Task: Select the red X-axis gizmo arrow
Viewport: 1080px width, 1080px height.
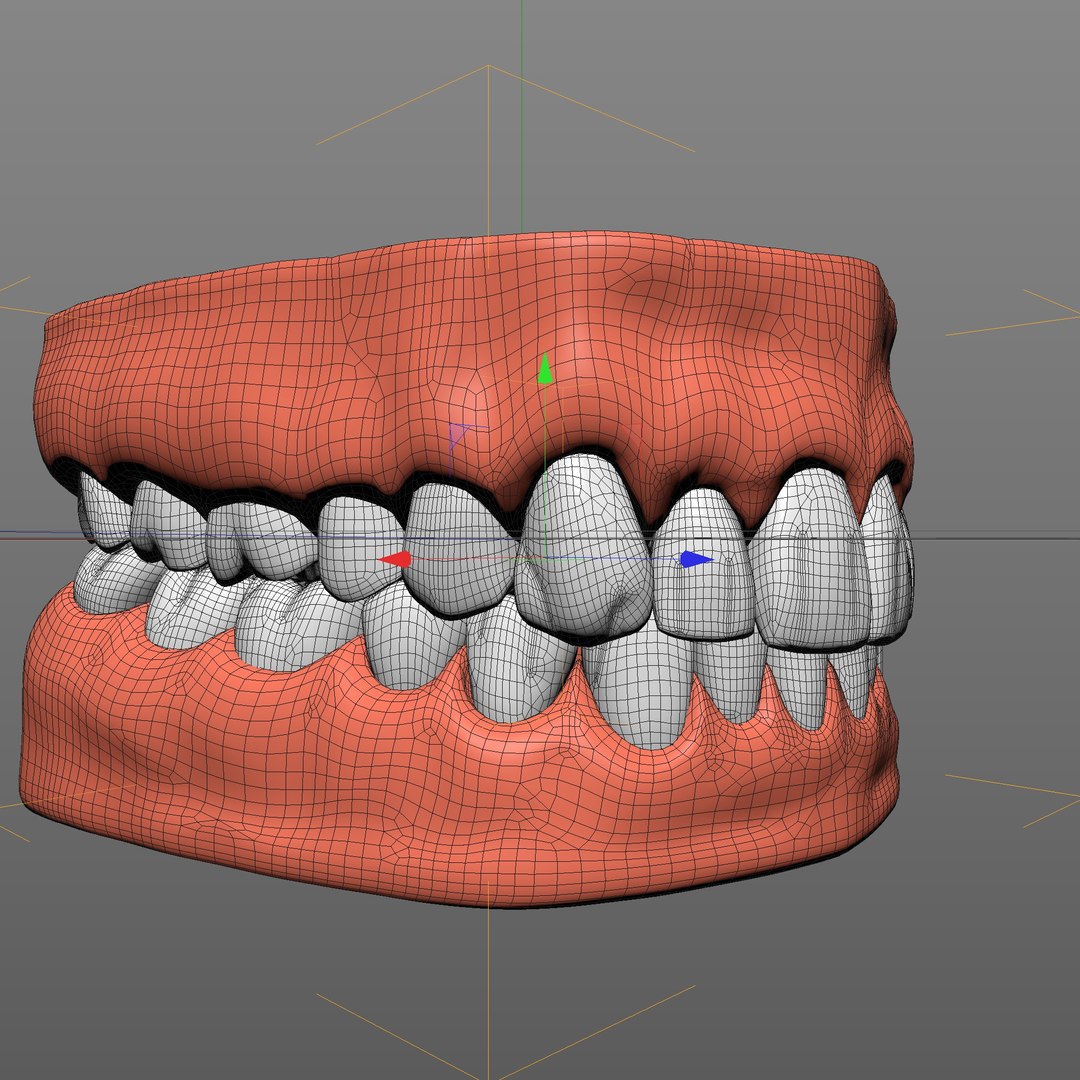Action: click(x=395, y=559)
